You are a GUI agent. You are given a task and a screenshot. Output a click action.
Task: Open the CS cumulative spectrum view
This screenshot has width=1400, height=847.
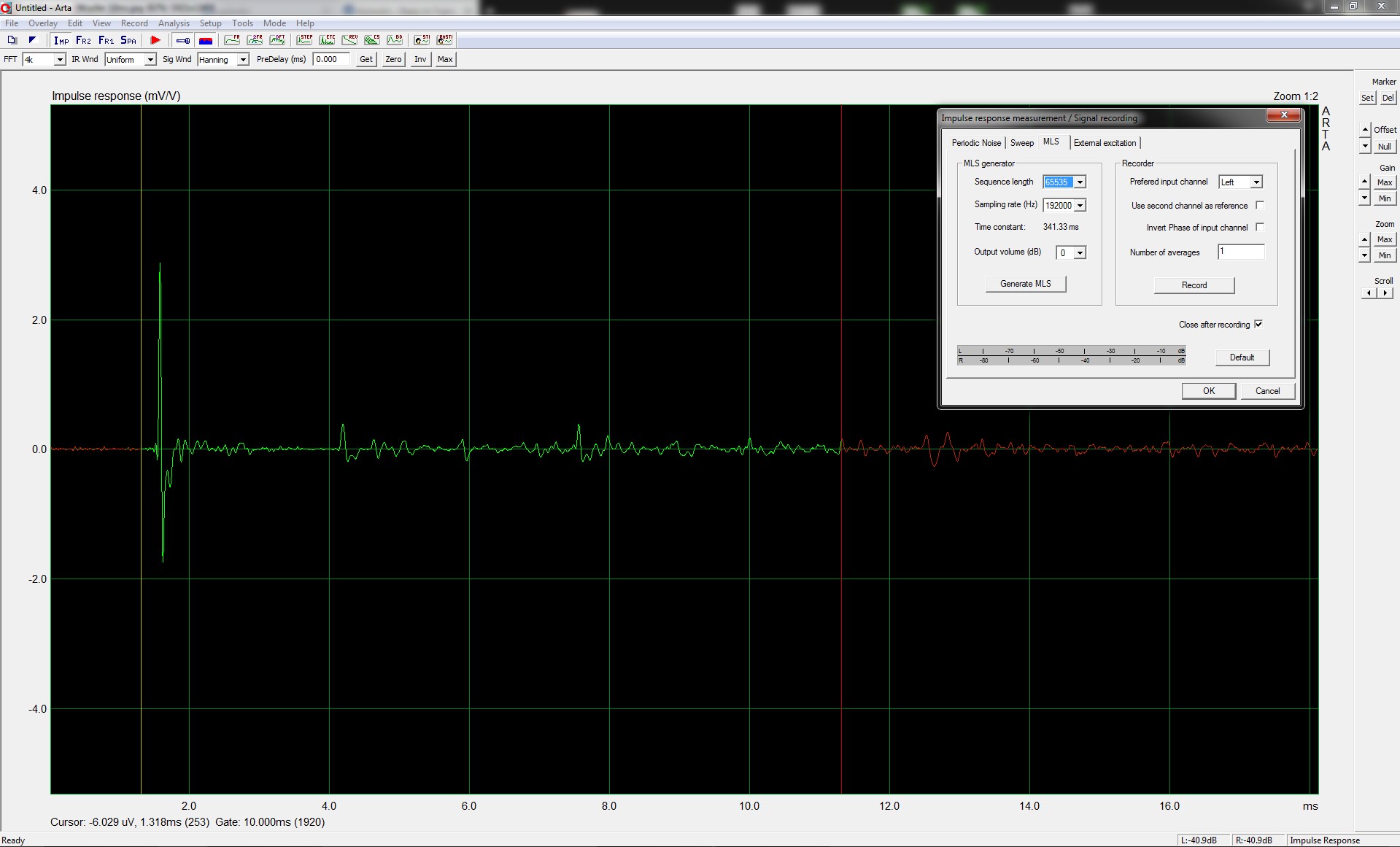pos(372,40)
